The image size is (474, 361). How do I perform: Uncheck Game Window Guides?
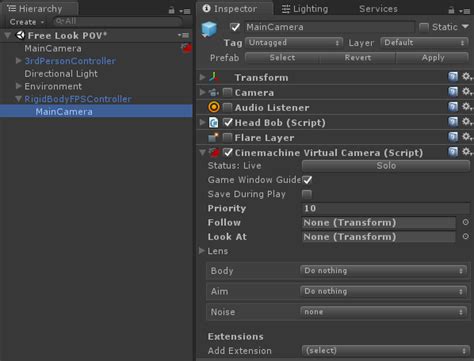tap(307, 180)
